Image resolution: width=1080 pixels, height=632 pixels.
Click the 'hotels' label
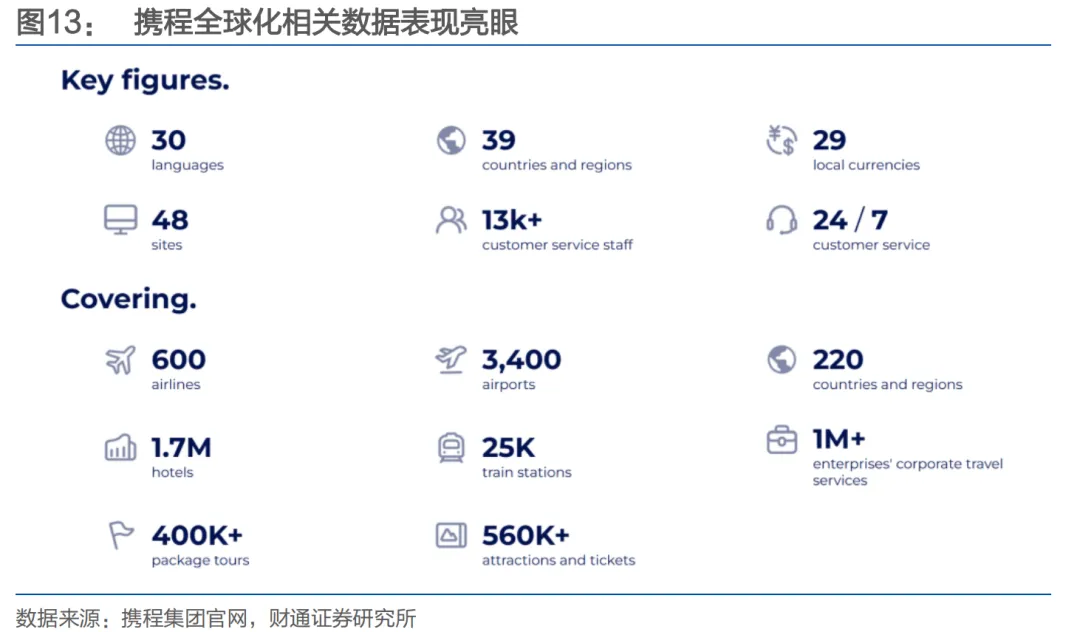pos(172,472)
